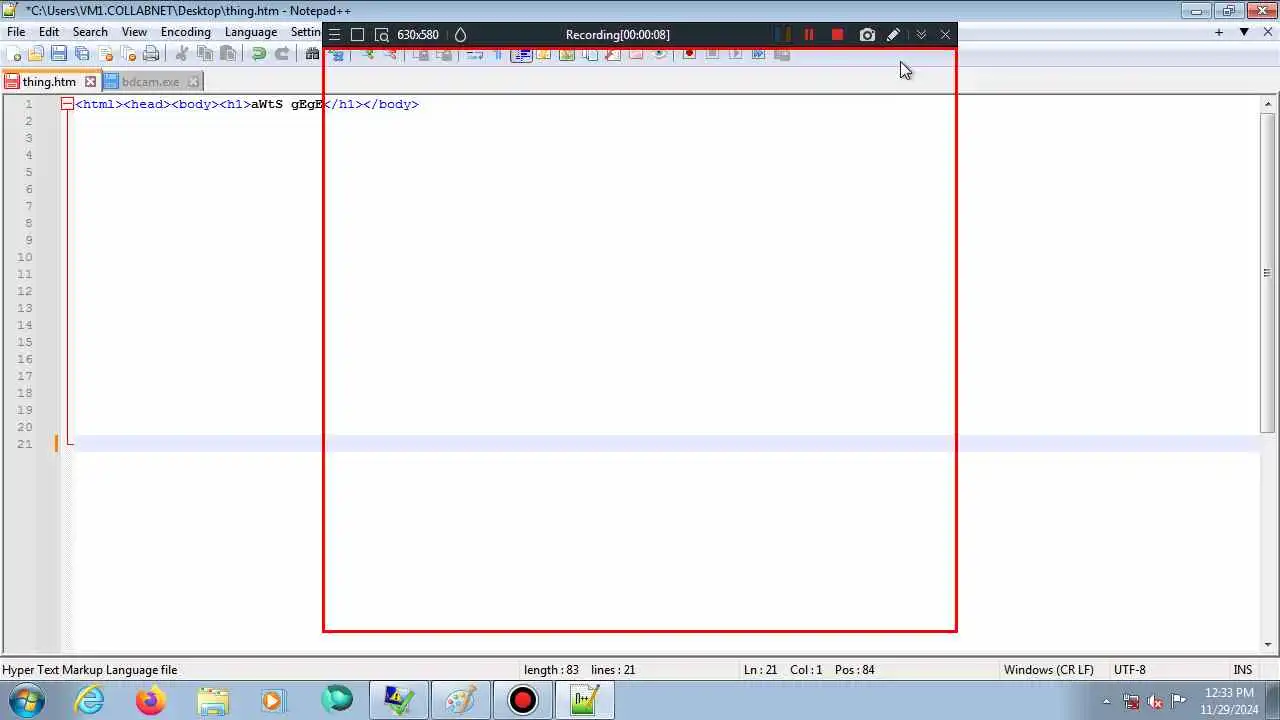
Task: Save the file using the Save icon
Action: pos(59,54)
